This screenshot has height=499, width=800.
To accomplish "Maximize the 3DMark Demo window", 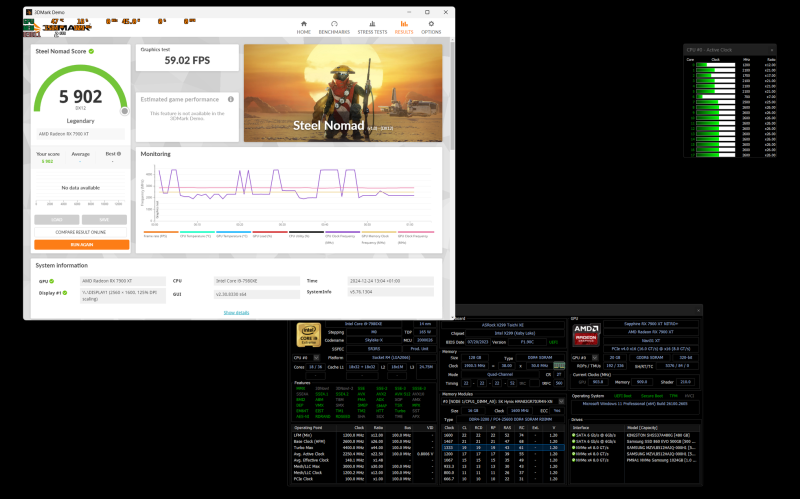I will (x=427, y=12).
